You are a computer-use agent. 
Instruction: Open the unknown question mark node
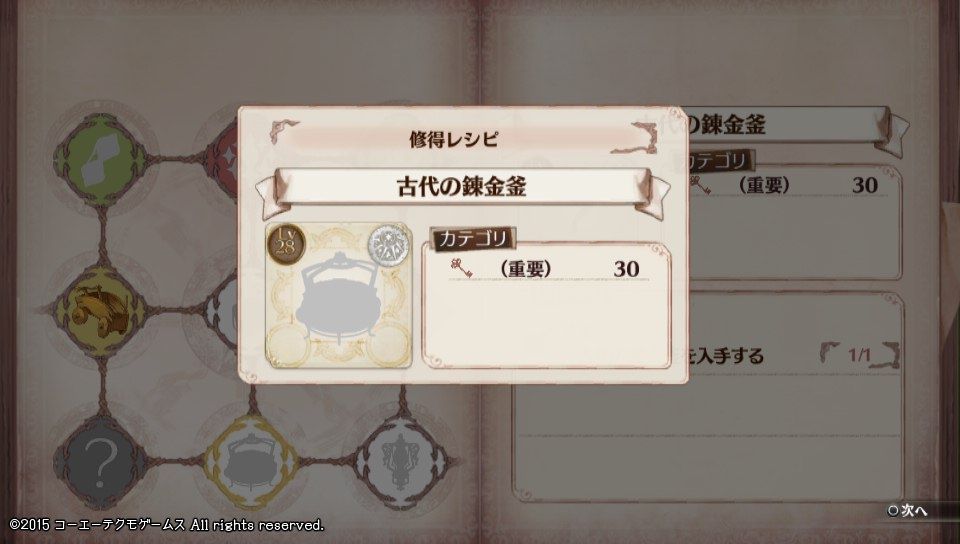[x=100, y=462]
